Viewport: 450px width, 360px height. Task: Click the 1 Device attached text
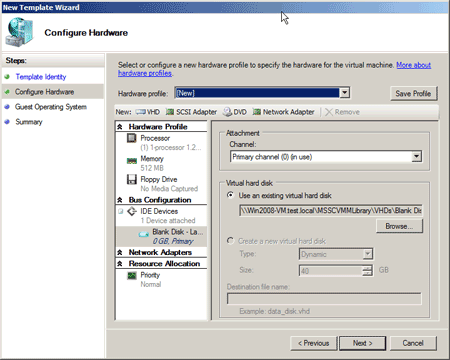pyautogui.click(x=168, y=220)
